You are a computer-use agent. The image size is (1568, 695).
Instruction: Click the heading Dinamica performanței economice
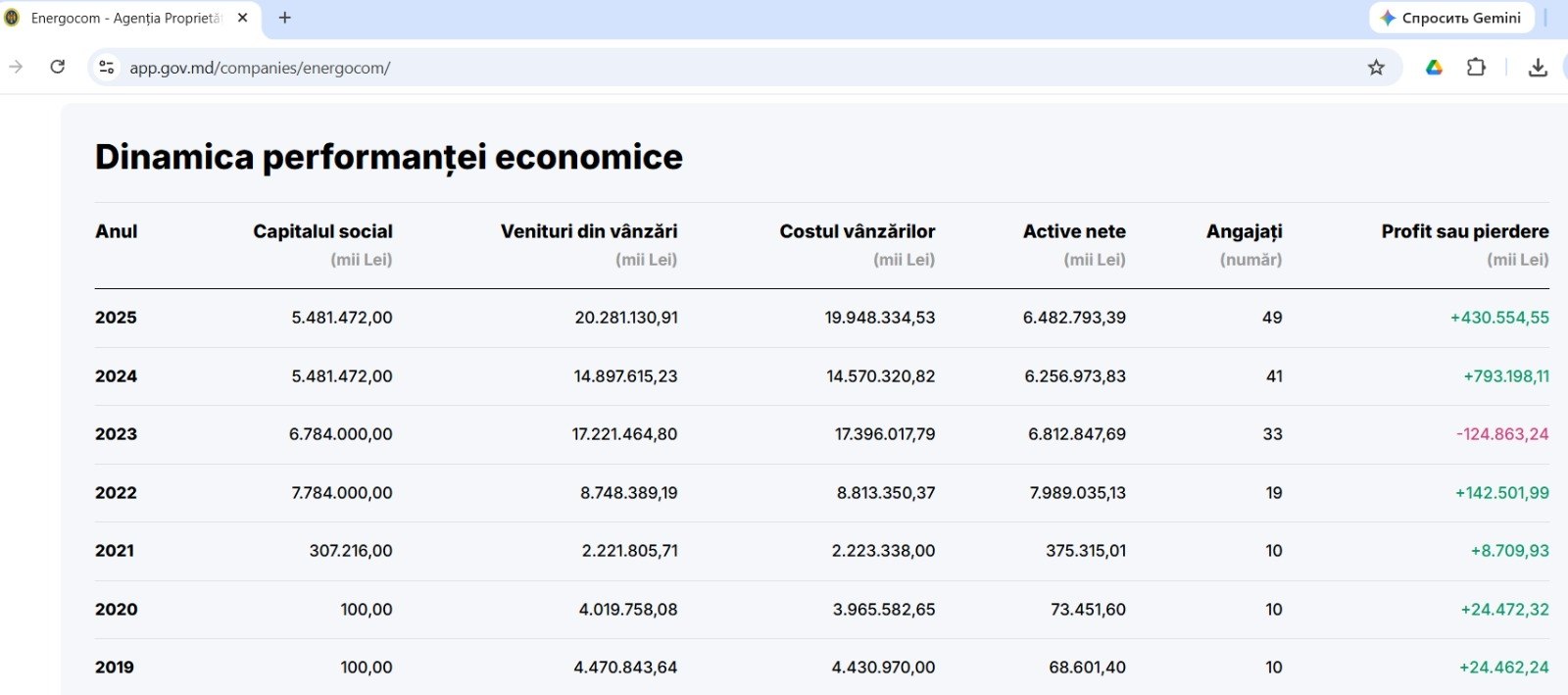(389, 157)
